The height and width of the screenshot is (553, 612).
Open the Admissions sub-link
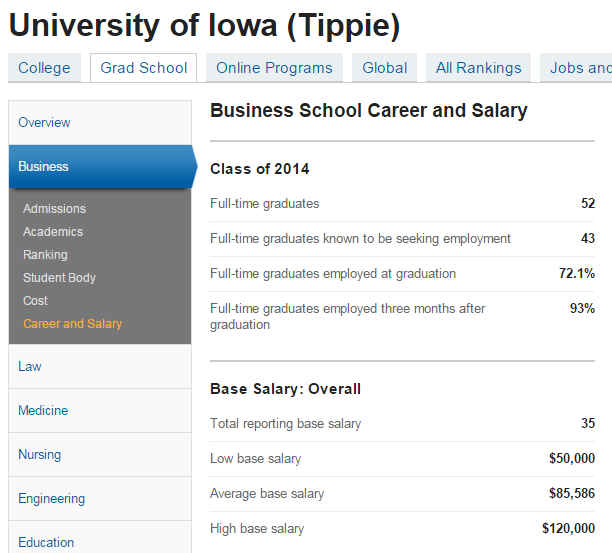[55, 209]
